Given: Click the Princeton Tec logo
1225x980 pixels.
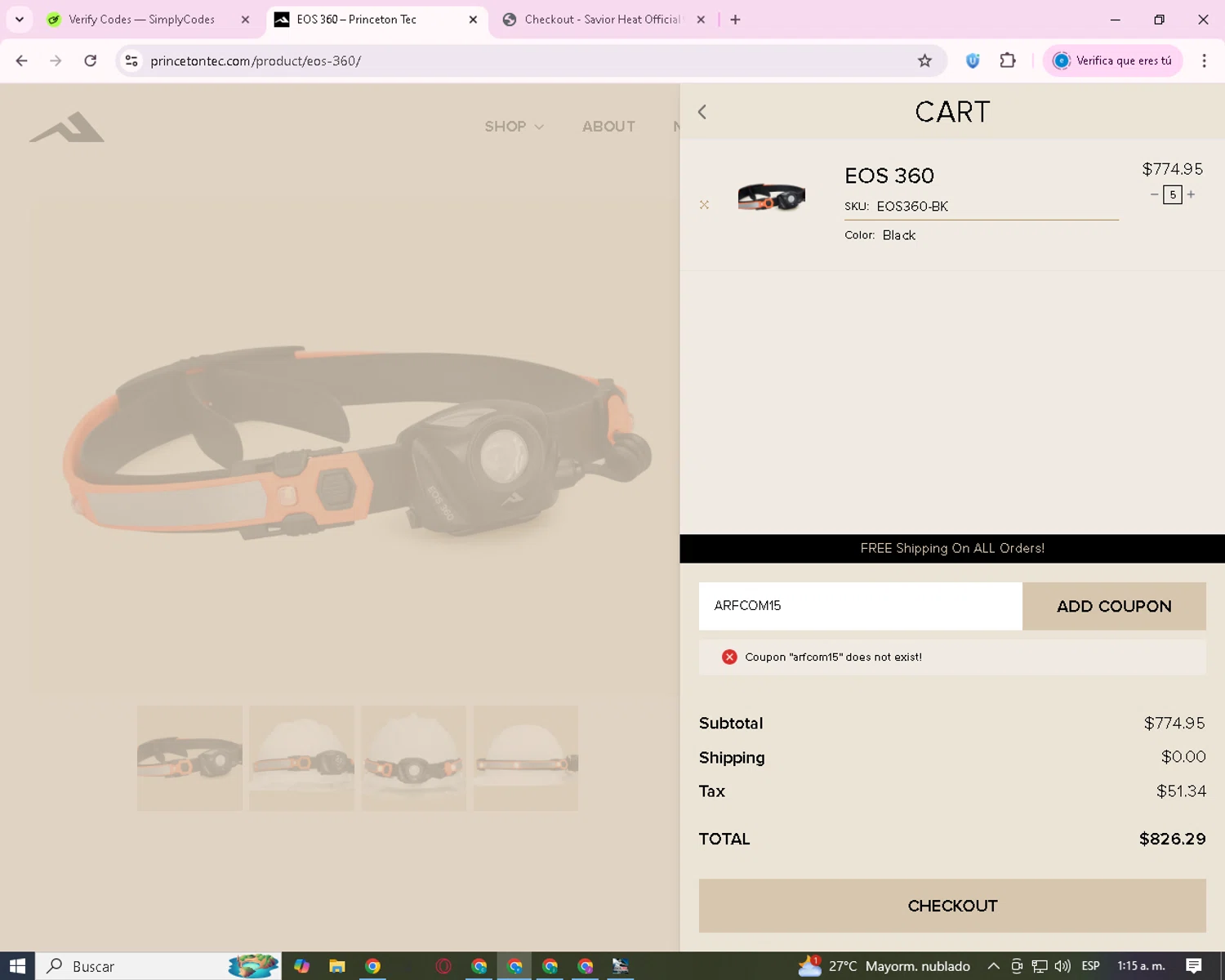Looking at the screenshot, I should point(67,127).
